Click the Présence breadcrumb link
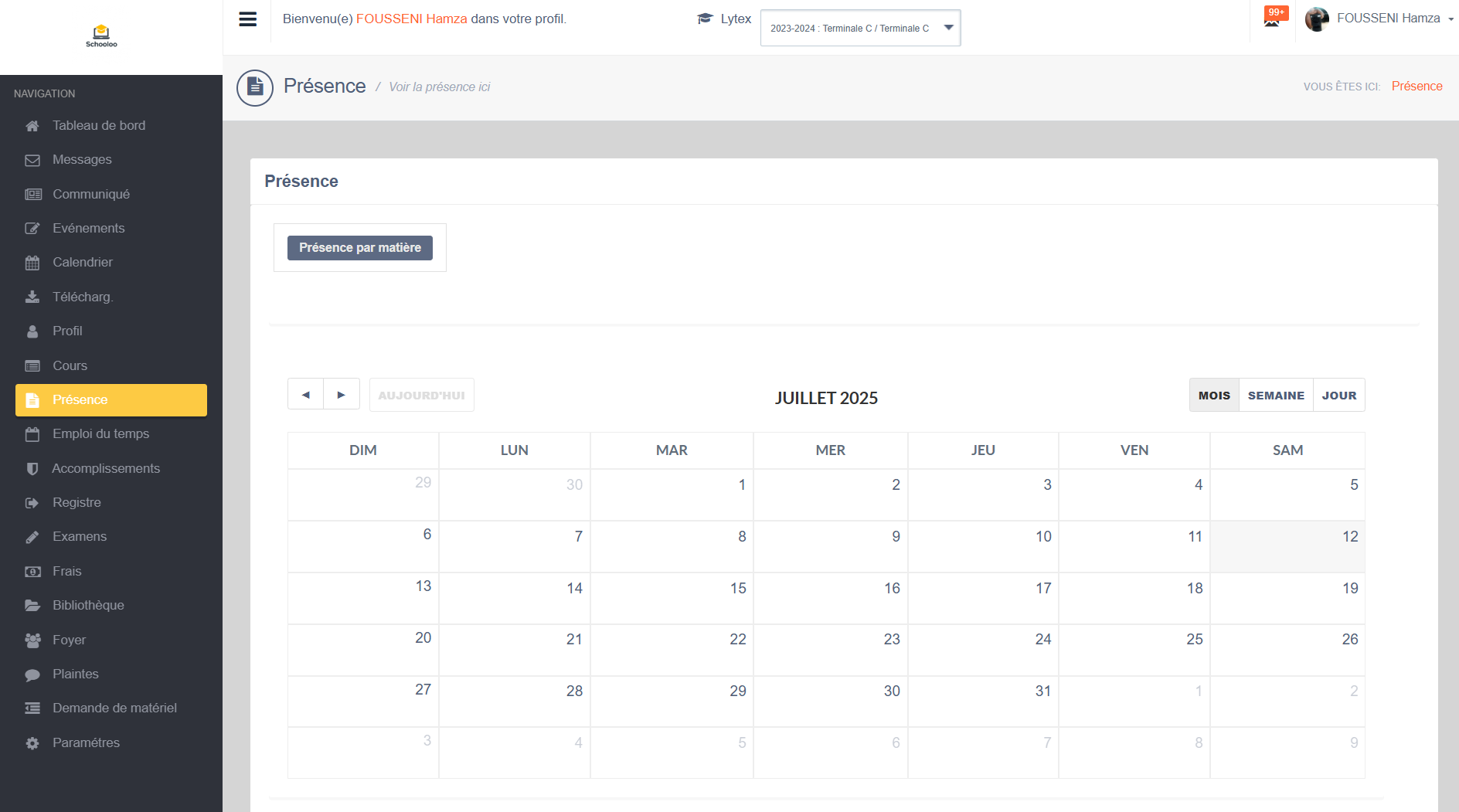This screenshot has height=812, width=1459. pos(1416,87)
